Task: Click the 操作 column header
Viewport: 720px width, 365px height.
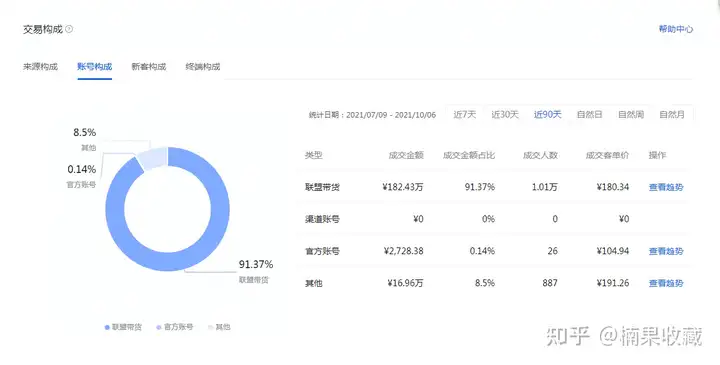Action: tap(657, 155)
